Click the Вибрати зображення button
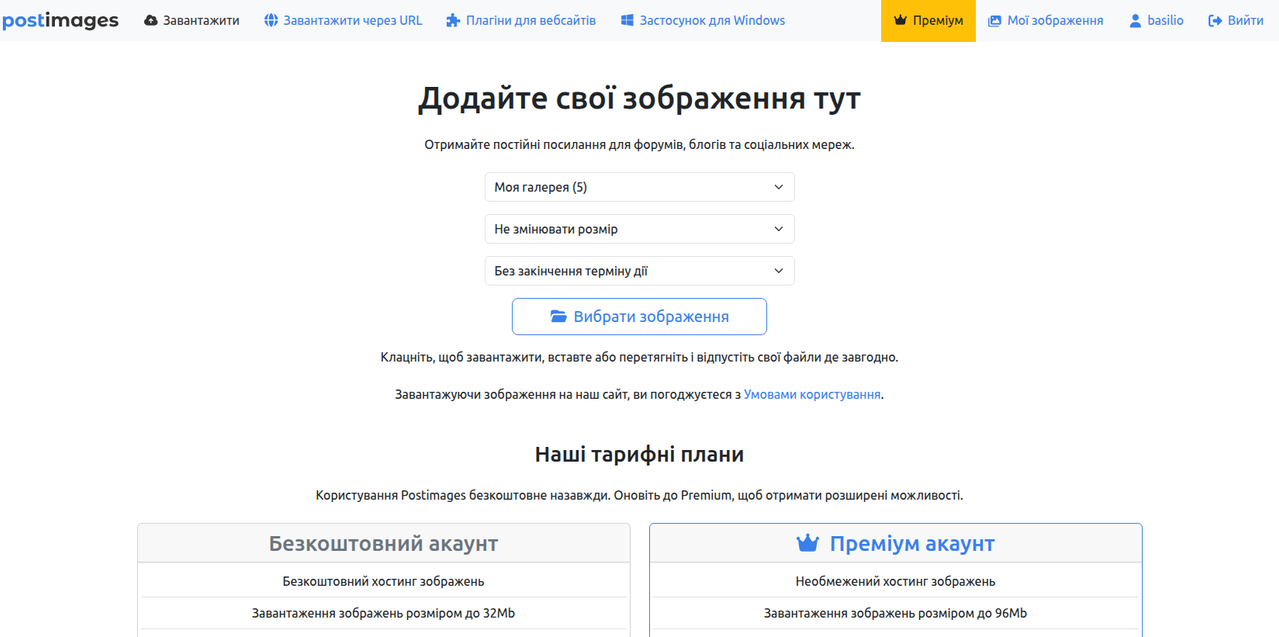This screenshot has width=1279, height=637. (640, 316)
